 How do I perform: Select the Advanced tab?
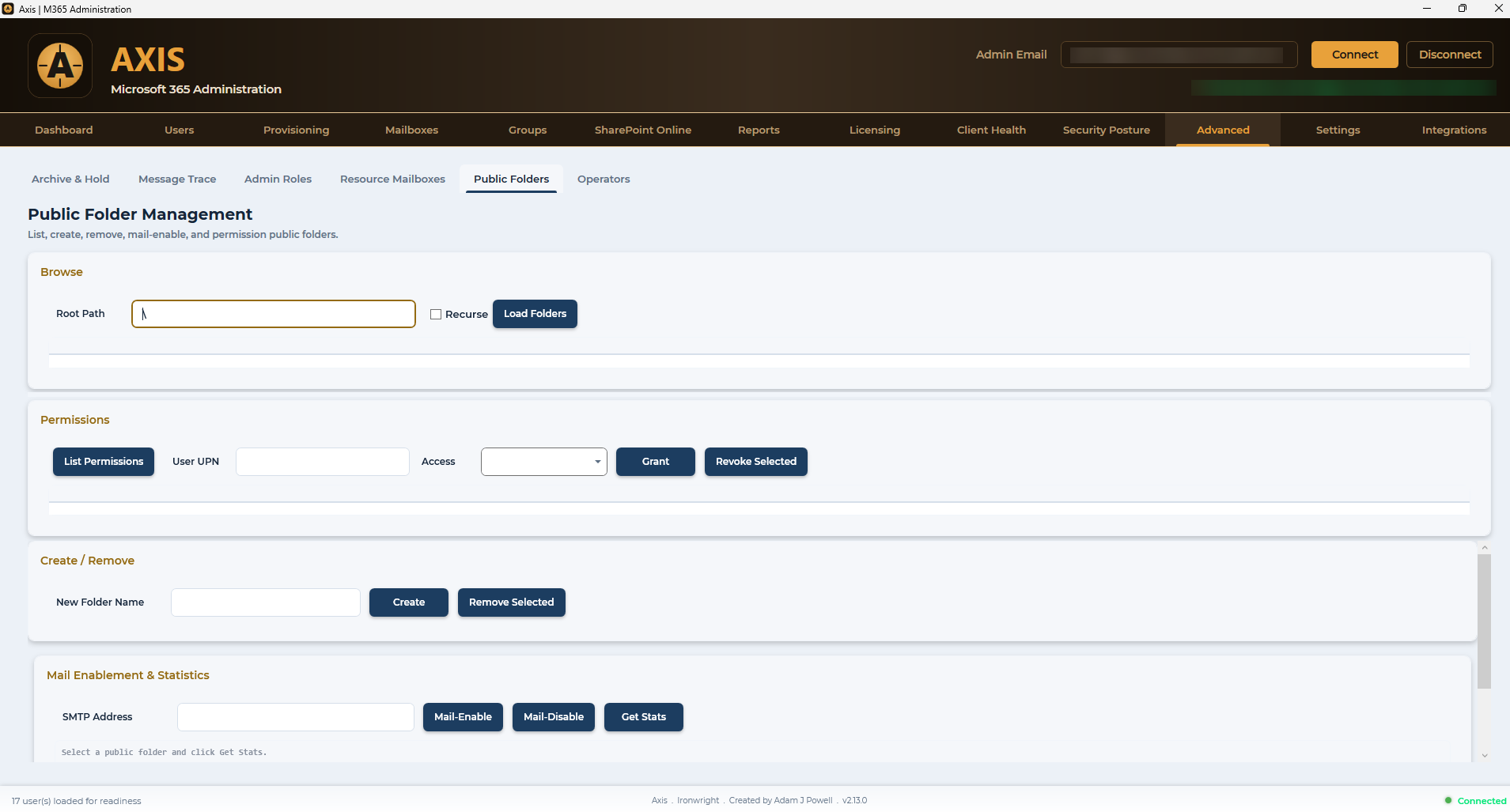[x=1223, y=130]
